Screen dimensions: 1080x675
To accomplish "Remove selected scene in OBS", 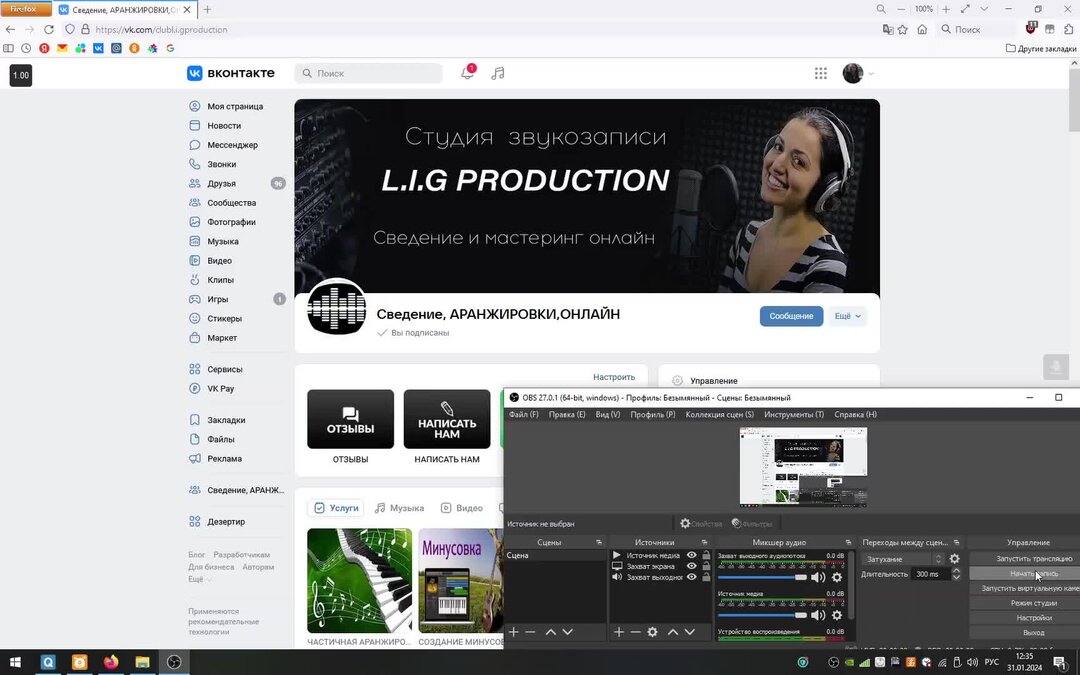I will click(530, 632).
